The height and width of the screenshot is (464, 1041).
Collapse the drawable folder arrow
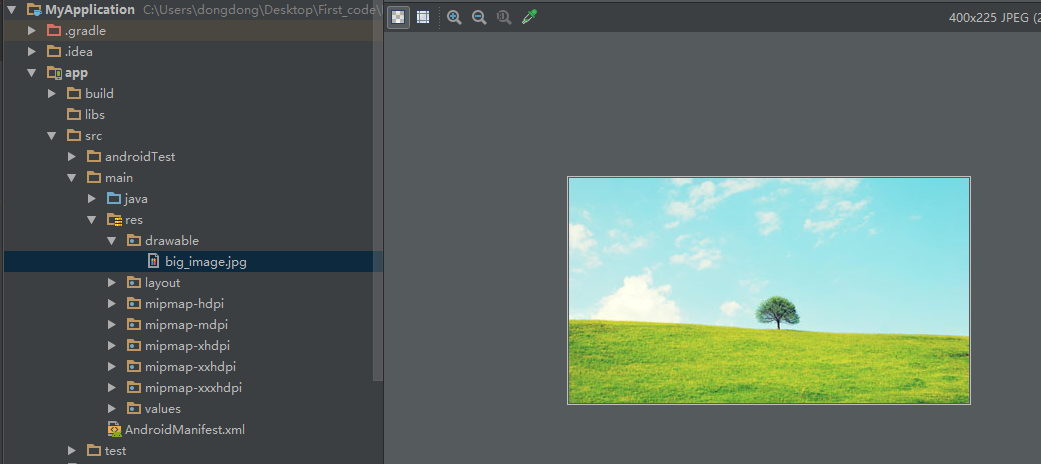point(112,241)
